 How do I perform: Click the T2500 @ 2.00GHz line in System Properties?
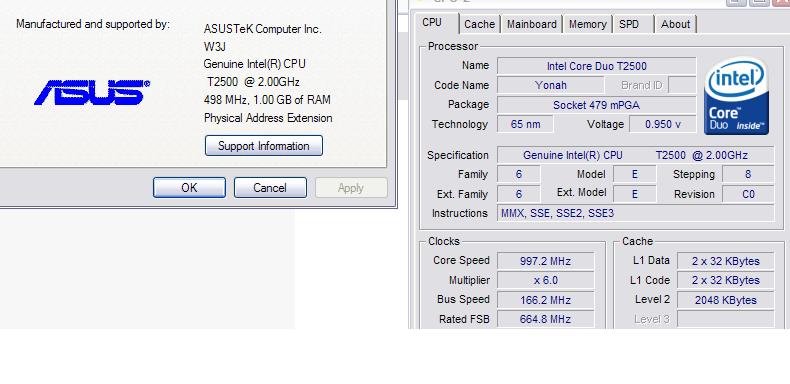(x=253, y=82)
